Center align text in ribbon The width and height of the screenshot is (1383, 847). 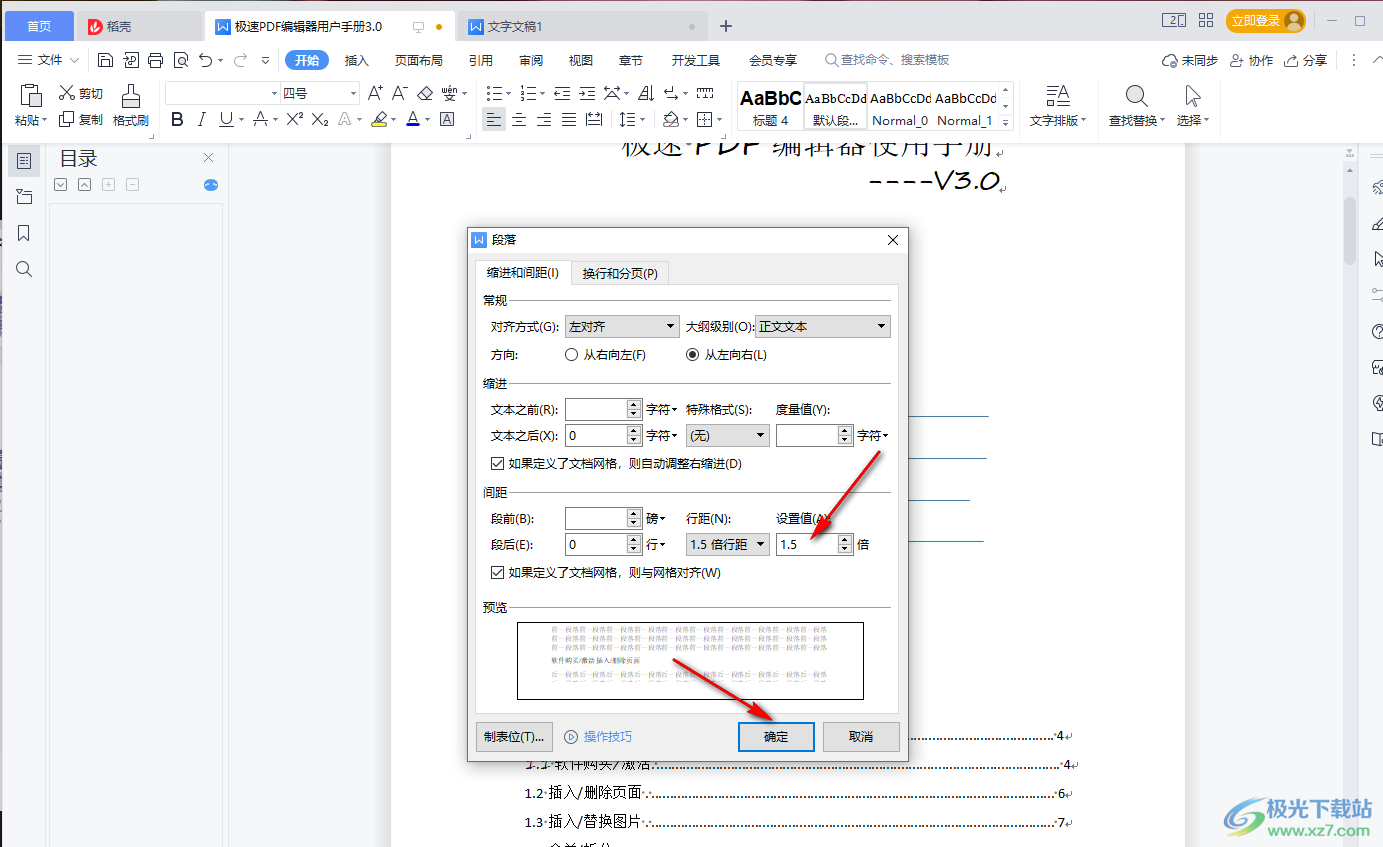pos(519,120)
